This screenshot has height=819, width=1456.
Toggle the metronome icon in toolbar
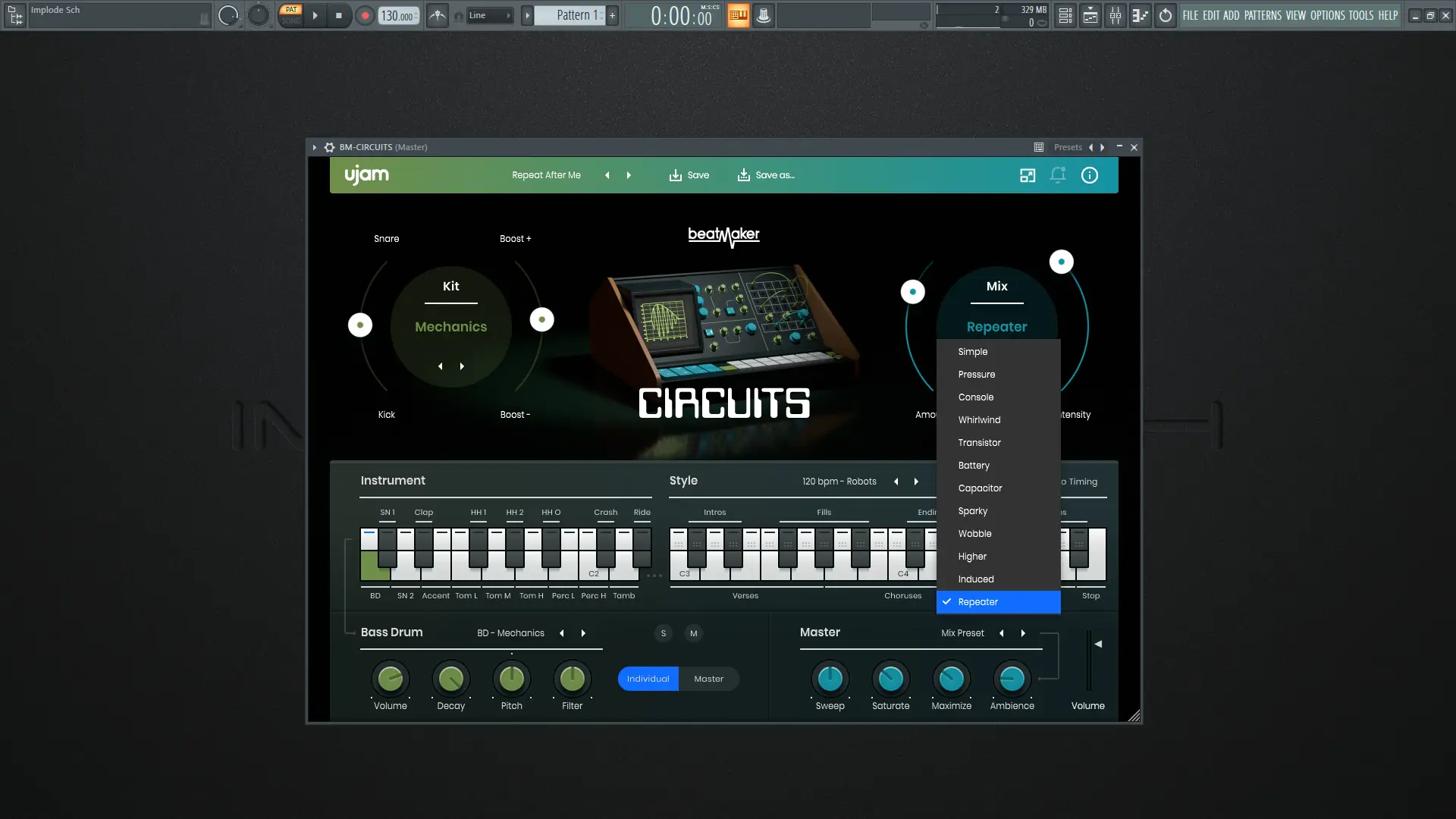tap(438, 15)
